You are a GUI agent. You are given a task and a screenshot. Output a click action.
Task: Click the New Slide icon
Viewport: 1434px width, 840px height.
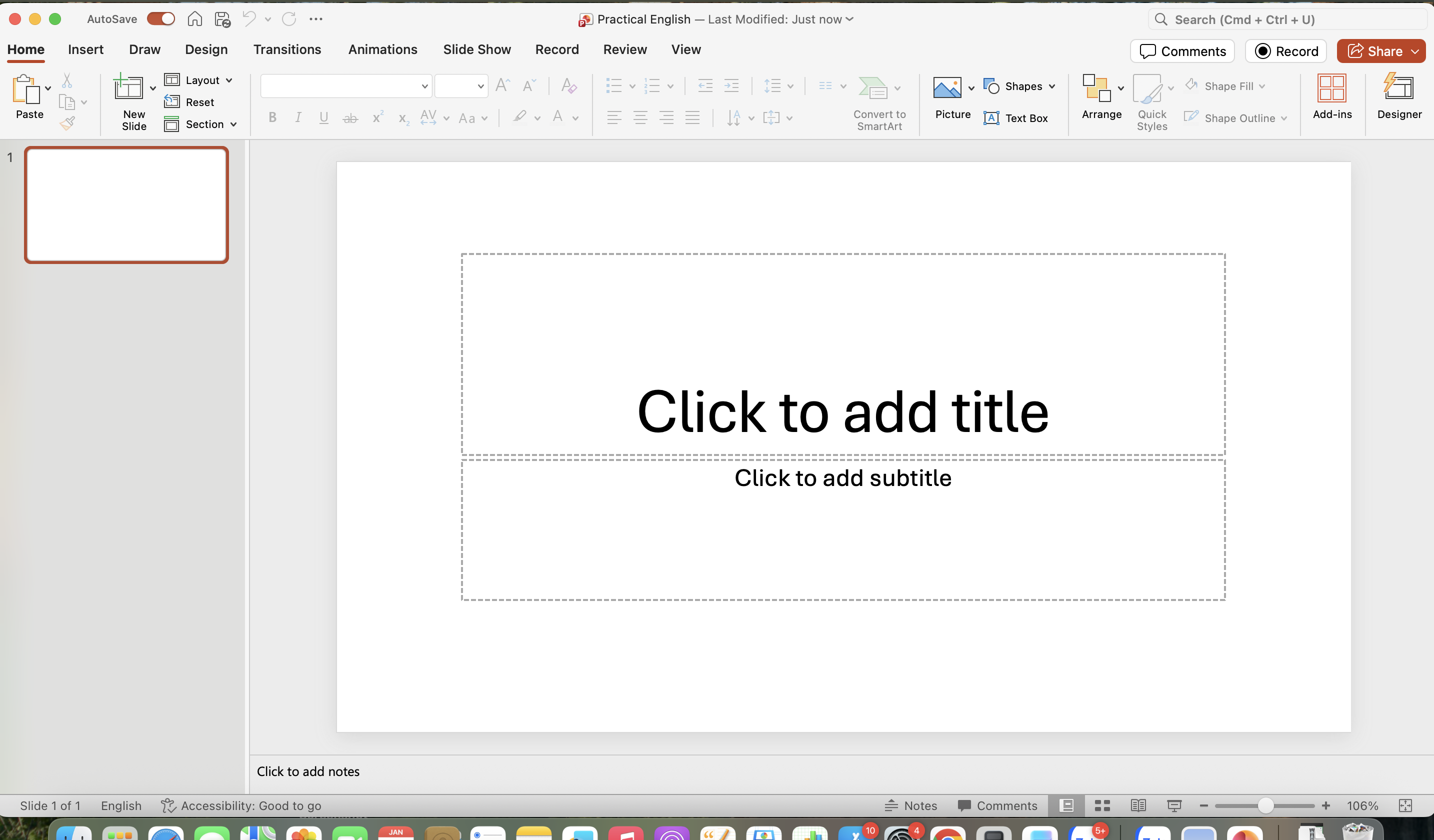coord(128,87)
